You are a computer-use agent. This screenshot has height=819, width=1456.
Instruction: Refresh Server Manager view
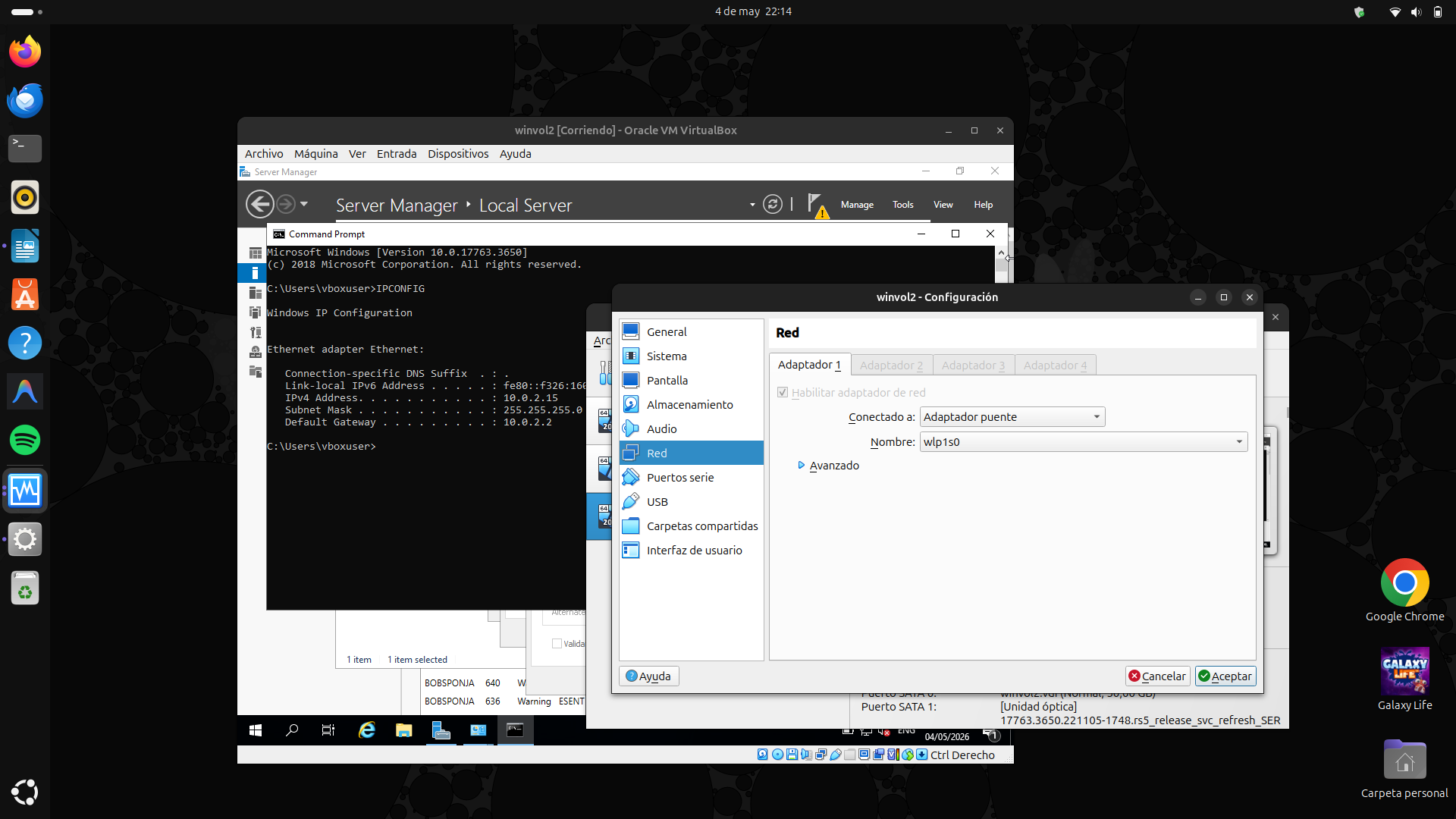click(772, 204)
